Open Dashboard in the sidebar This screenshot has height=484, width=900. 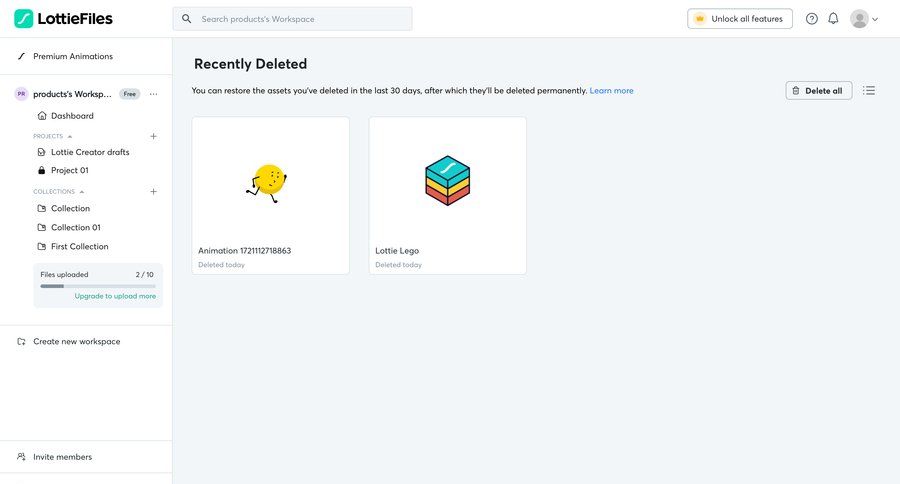click(x=72, y=116)
